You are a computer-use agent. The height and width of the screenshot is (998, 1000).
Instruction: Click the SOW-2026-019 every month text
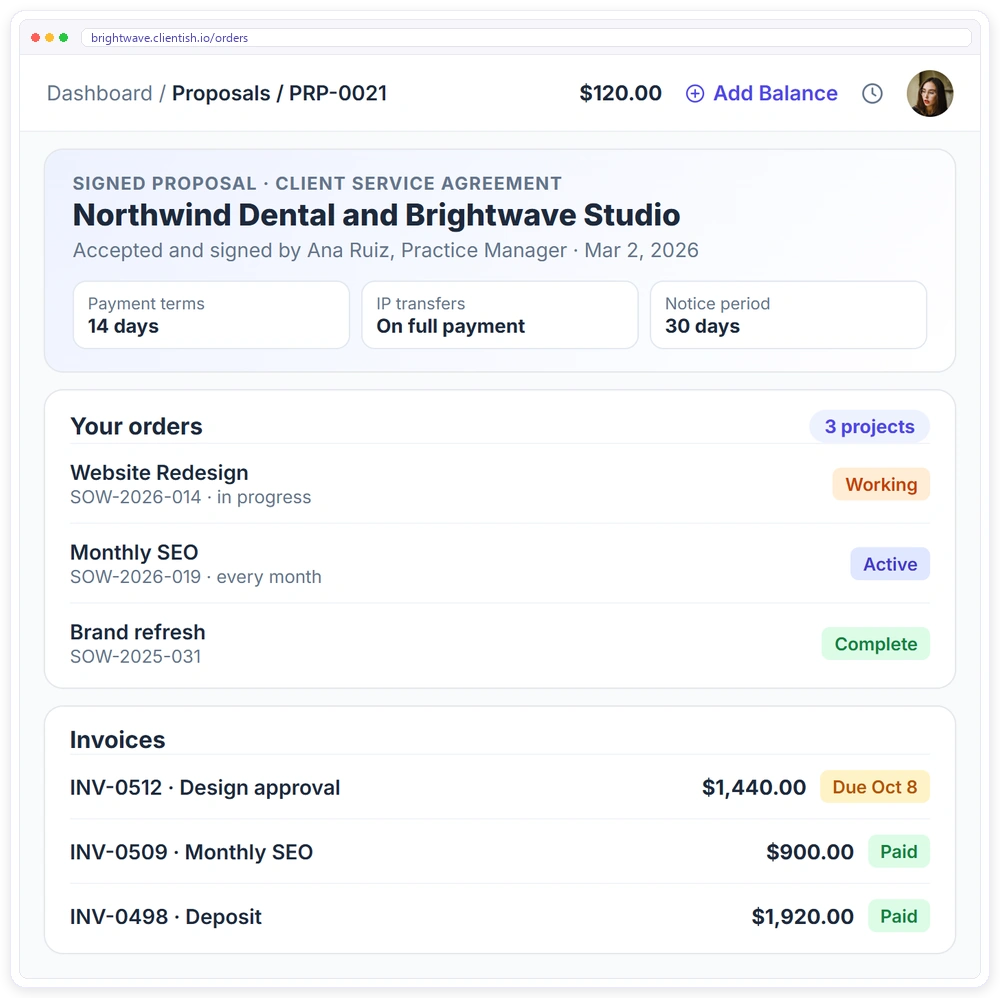pyautogui.click(x=196, y=577)
